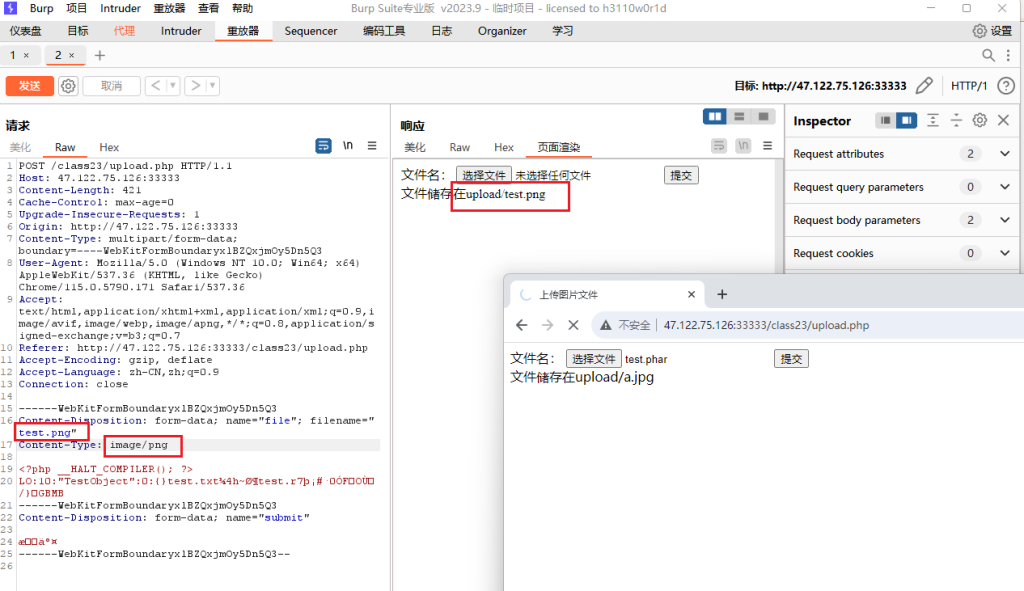Viewport: 1024px width, 591px height.
Task: Add a new Repeater tab with plus
Action: pyautogui.click(x=100, y=55)
